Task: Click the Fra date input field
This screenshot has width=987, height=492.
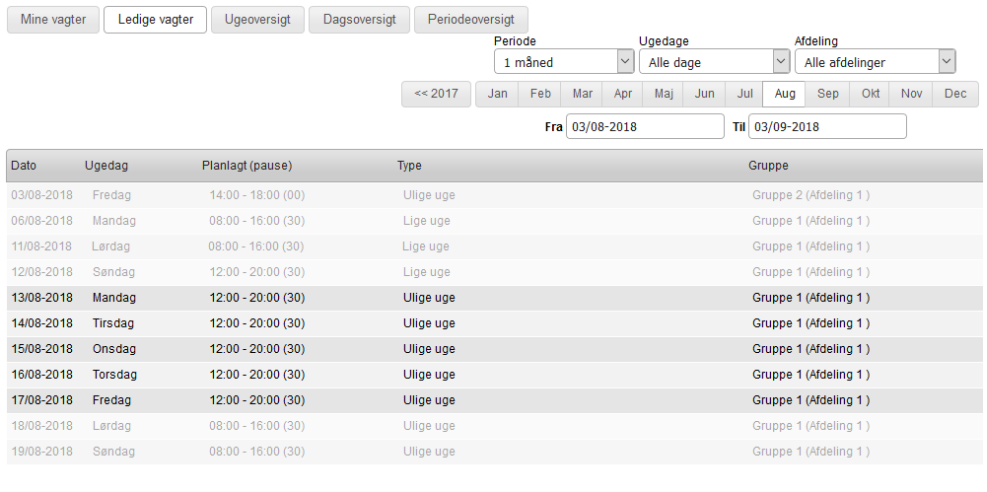Action: click(644, 127)
